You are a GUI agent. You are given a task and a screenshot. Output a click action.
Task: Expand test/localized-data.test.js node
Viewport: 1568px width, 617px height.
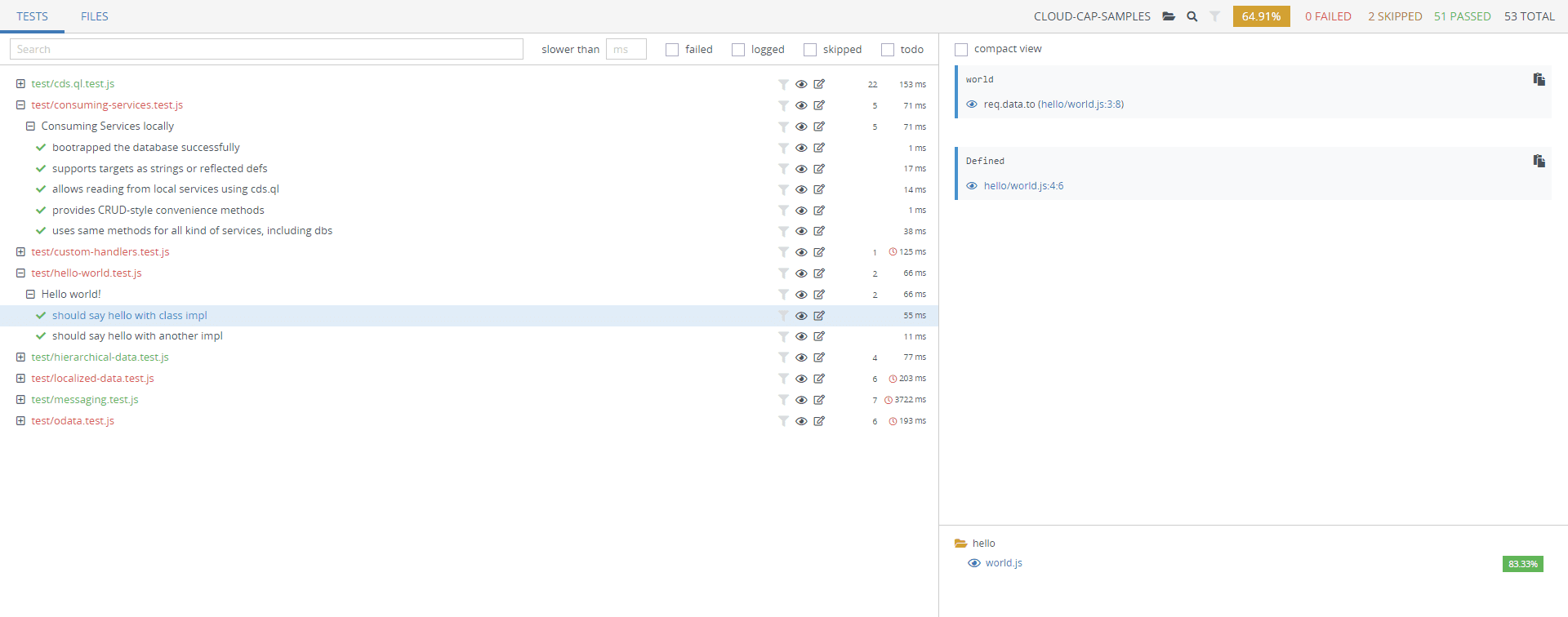coord(20,378)
